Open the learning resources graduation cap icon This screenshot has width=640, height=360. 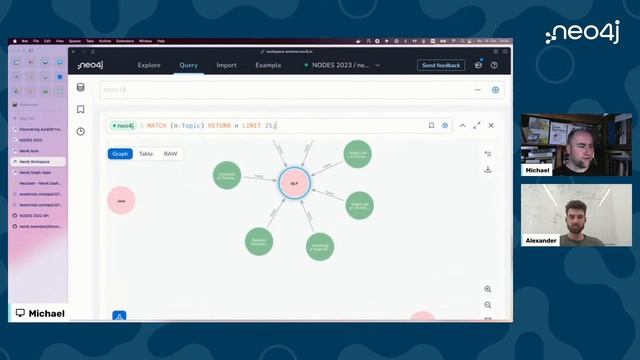pyautogui.click(x=478, y=65)
